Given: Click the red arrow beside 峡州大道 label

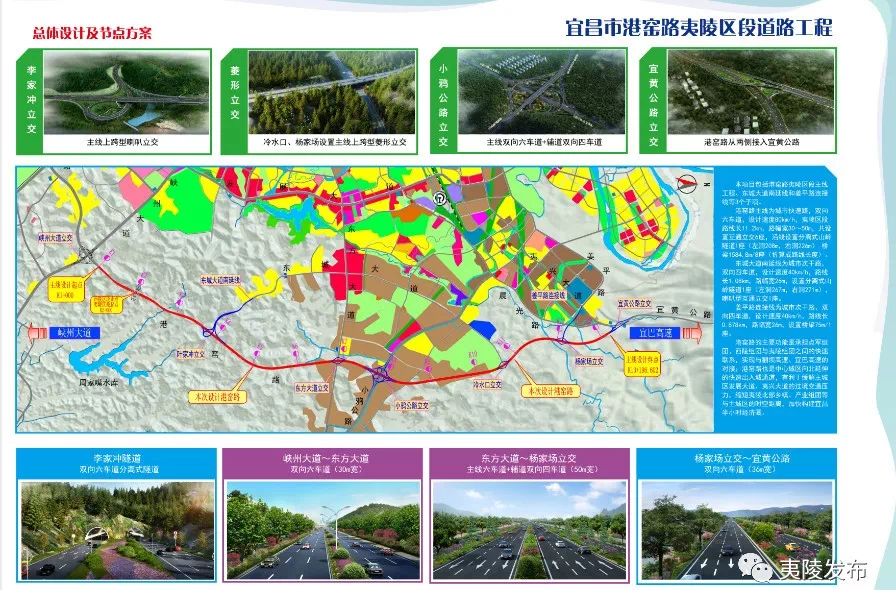Looking at the screenshot, I should (x=35, y=333).
